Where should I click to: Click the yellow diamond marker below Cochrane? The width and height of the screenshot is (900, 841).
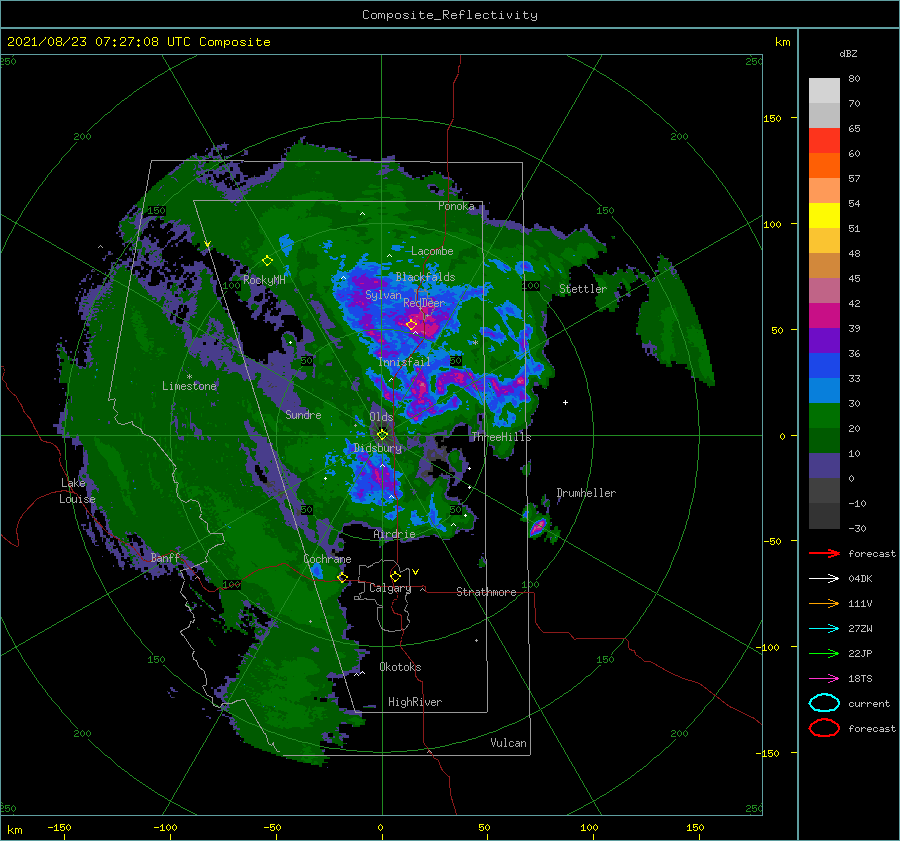[x=342, y=577]
